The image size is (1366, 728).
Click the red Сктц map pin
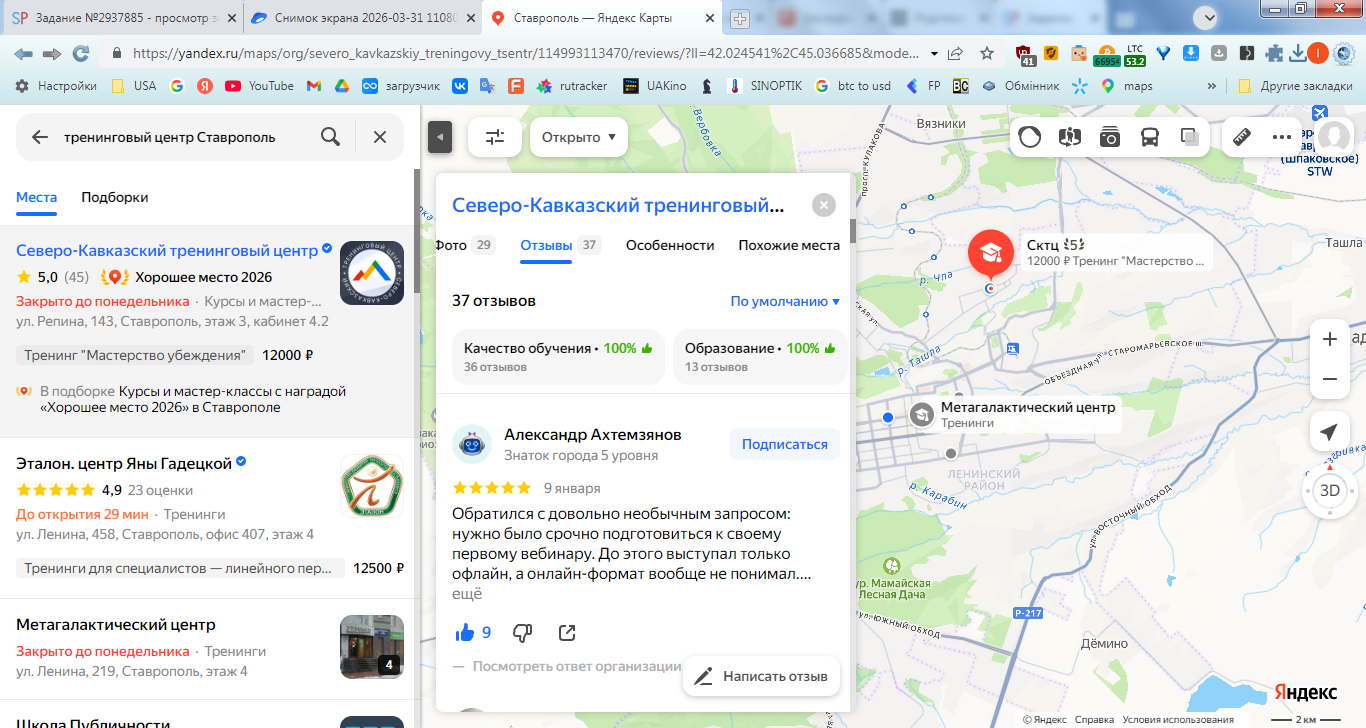click(990, 254)
